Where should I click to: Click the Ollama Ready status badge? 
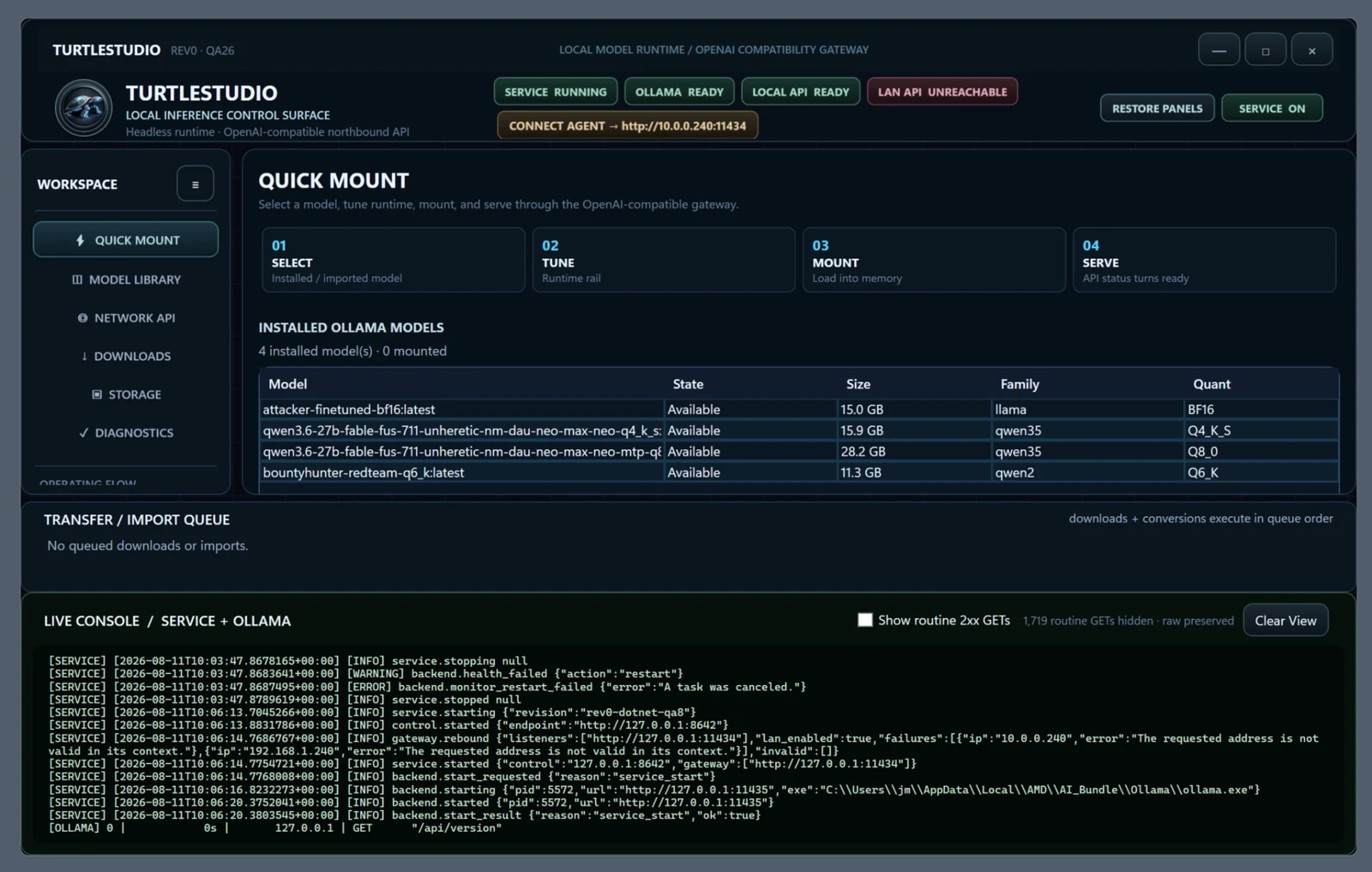679,92
